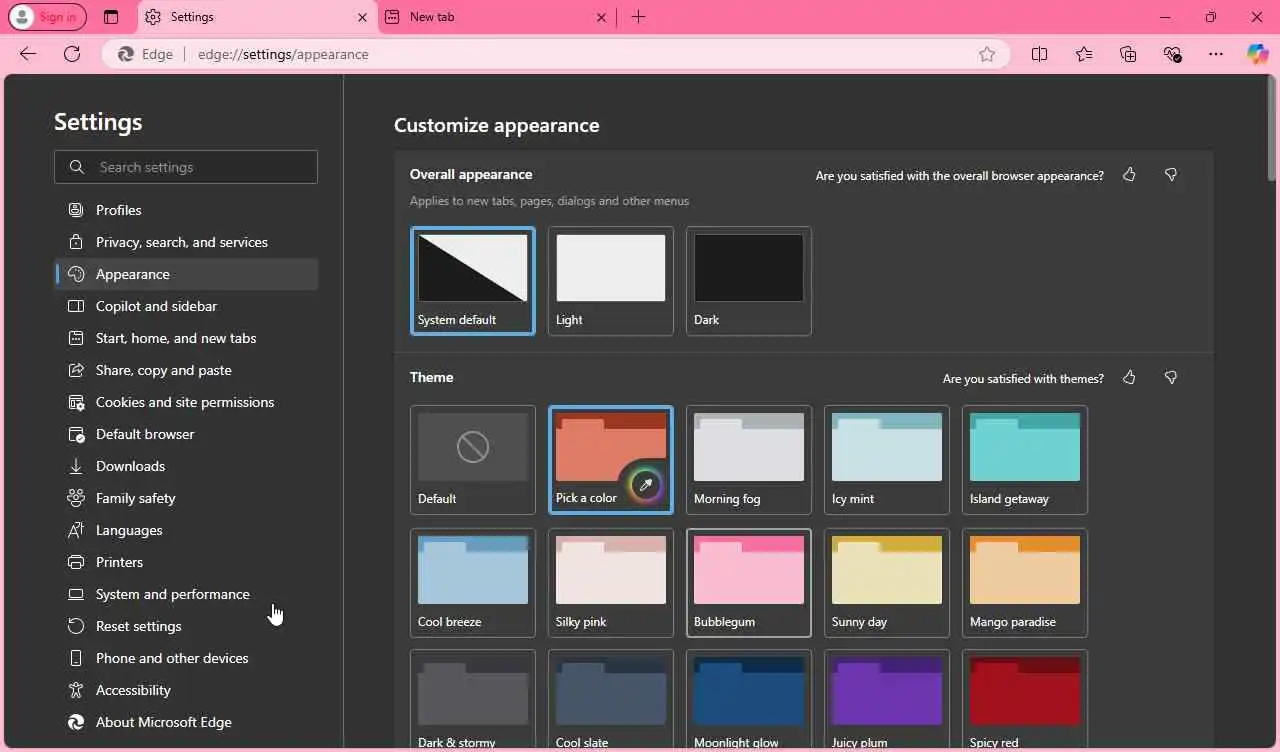Give thumbs up for themes
This screenshot has height=752, width=1280.
[x=1129, y=378]
